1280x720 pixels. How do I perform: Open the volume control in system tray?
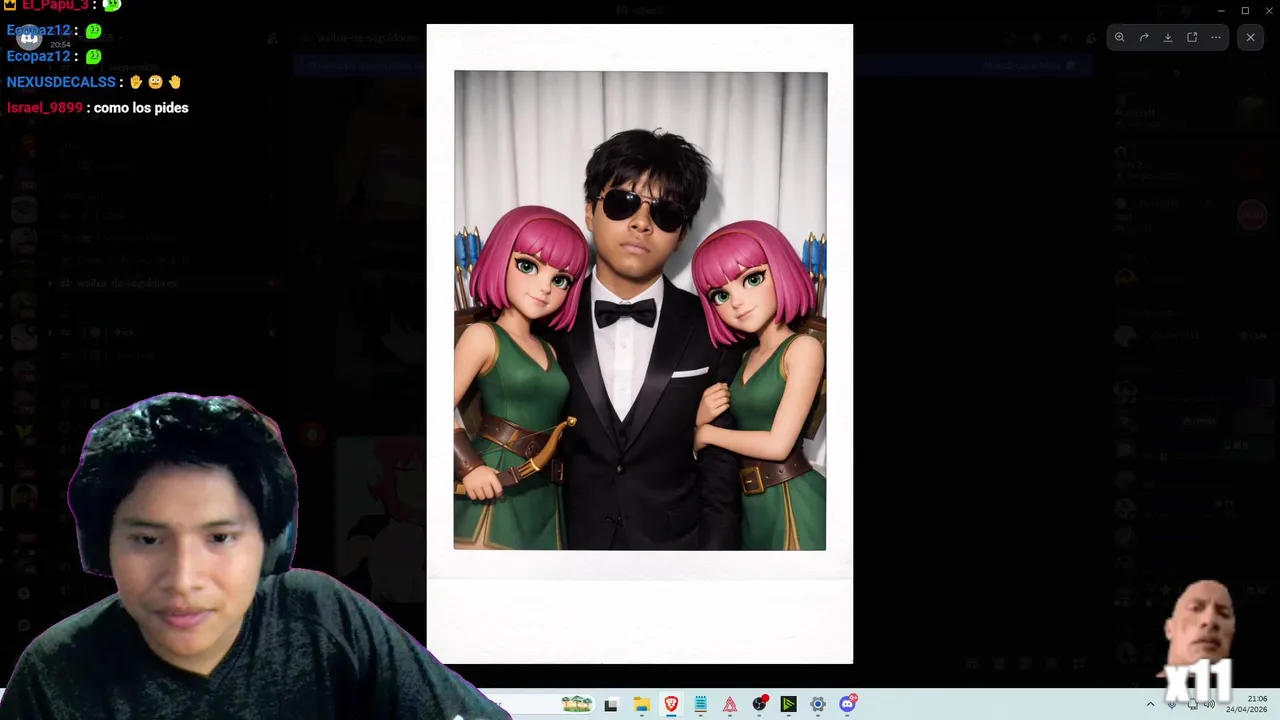1209,704
